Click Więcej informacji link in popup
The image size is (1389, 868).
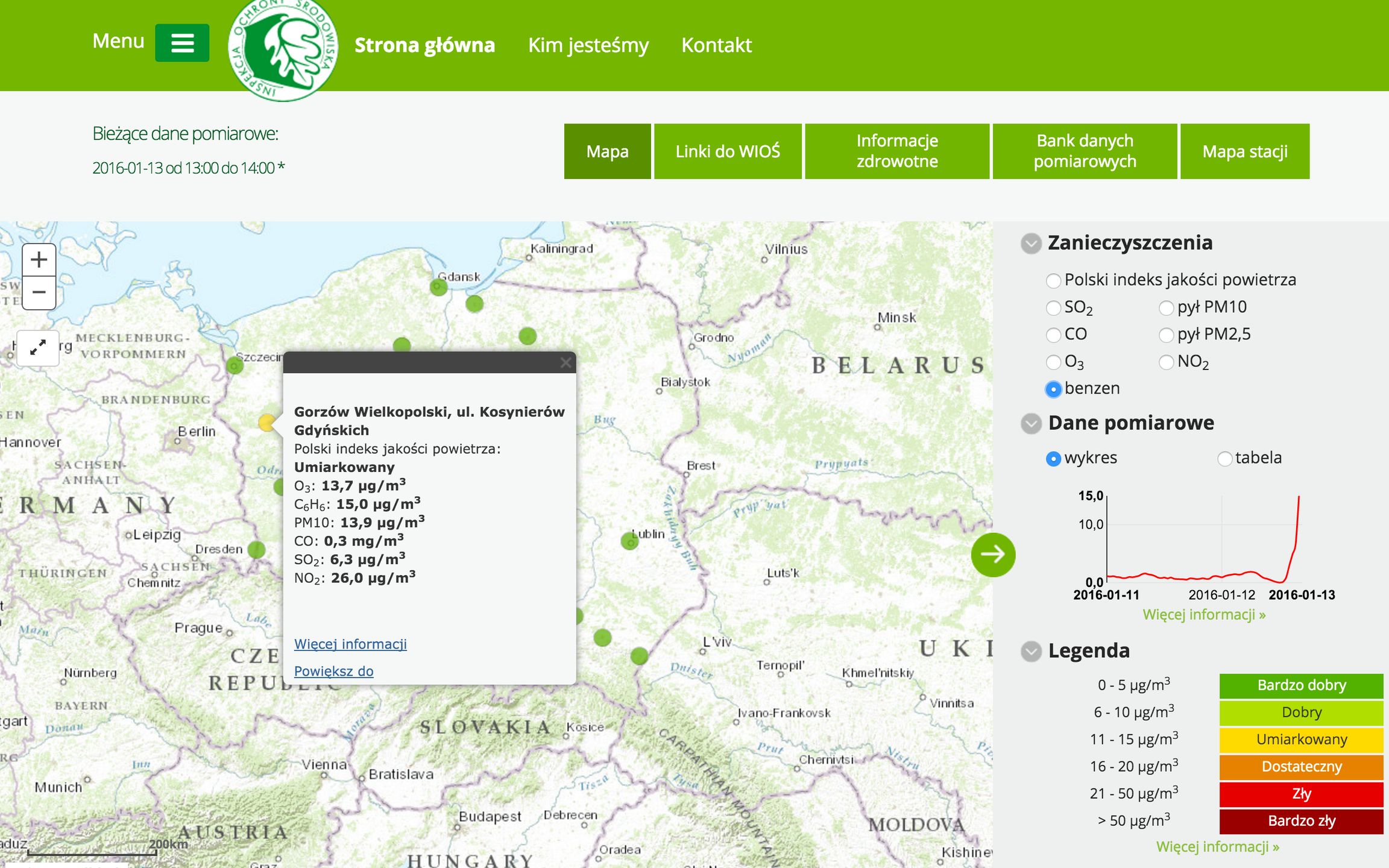[x=350, y=644]
